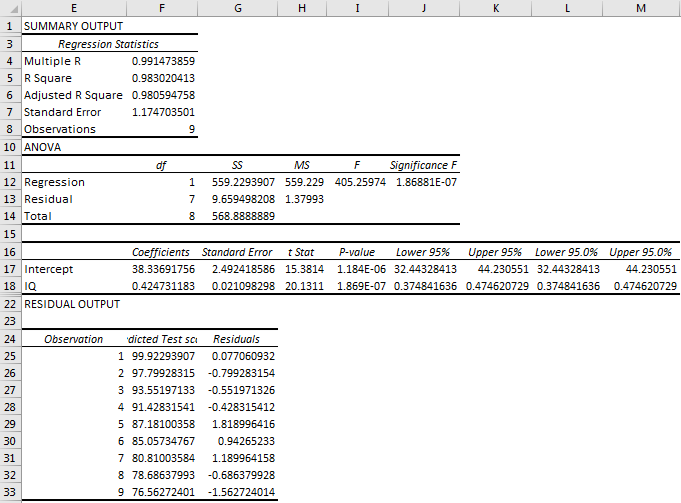Select column J header

pos(424,8)
